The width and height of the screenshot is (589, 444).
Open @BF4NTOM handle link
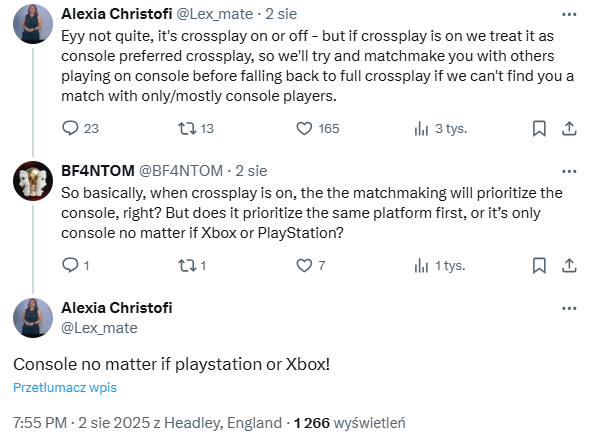[x=181, y=171]
